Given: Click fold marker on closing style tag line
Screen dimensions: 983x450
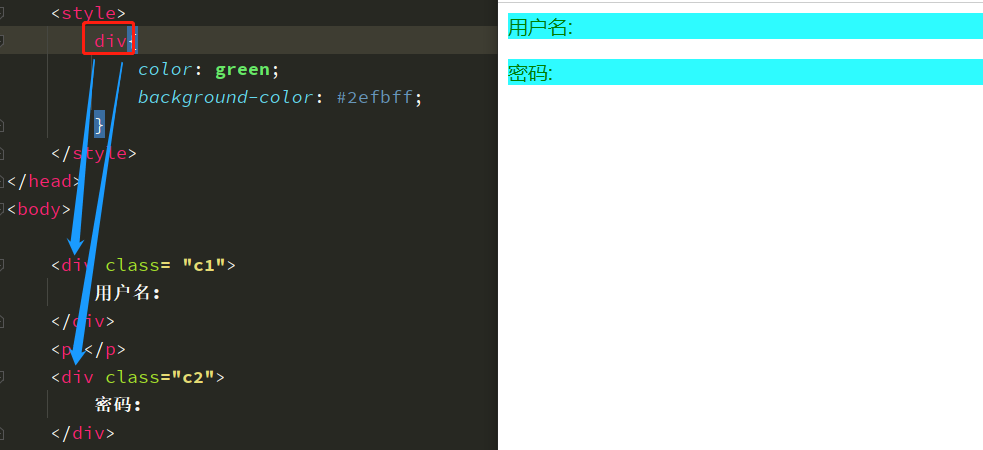Looking at the screenshot, I should pos(2,153).
